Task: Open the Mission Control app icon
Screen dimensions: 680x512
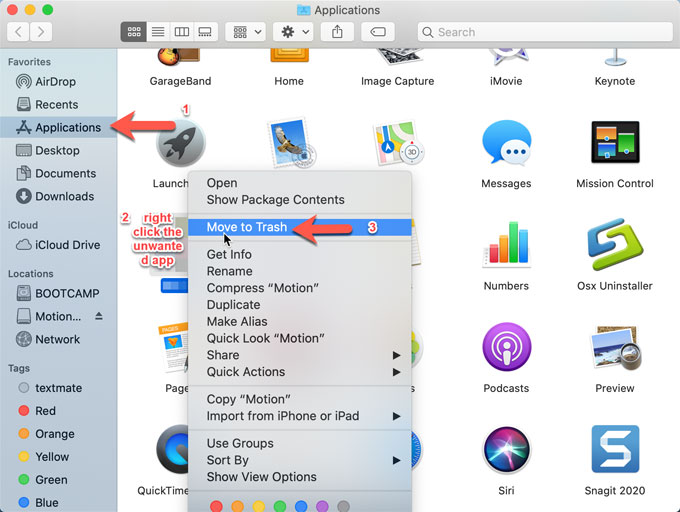Action: pyautogui.click(x=614, y=147)
